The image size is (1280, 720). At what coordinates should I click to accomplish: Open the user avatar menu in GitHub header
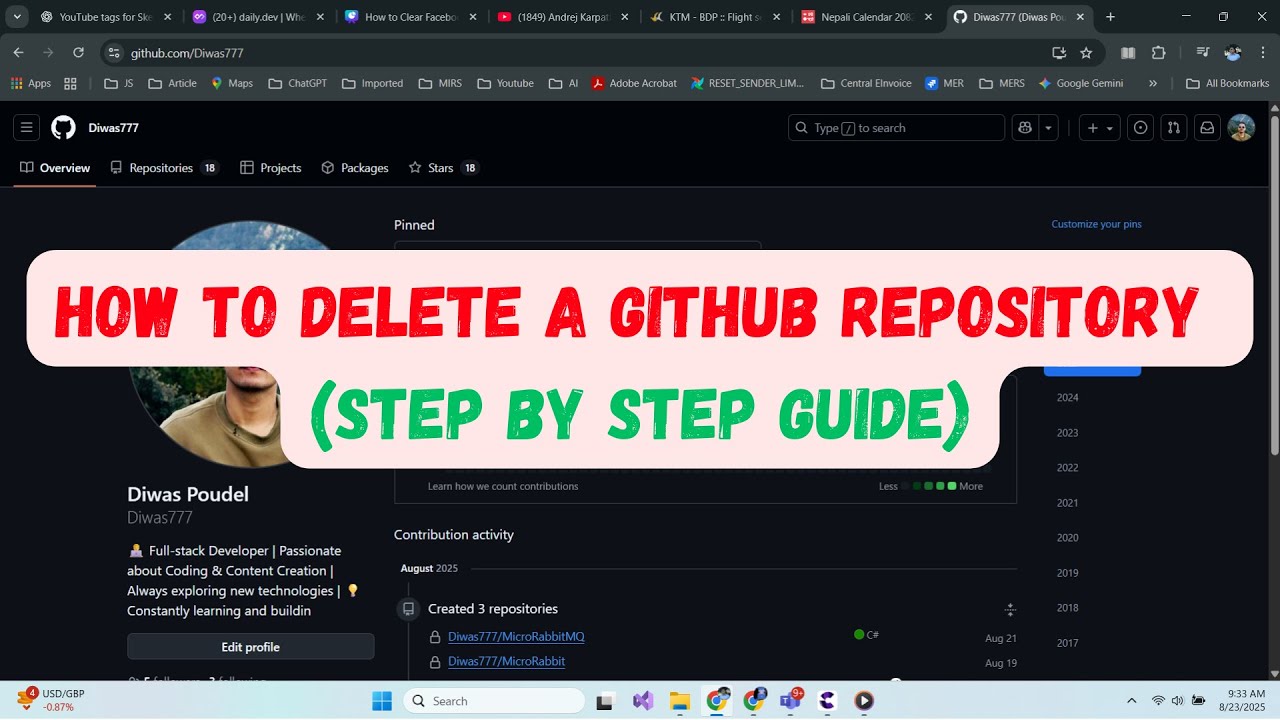tap(1241, 127)
